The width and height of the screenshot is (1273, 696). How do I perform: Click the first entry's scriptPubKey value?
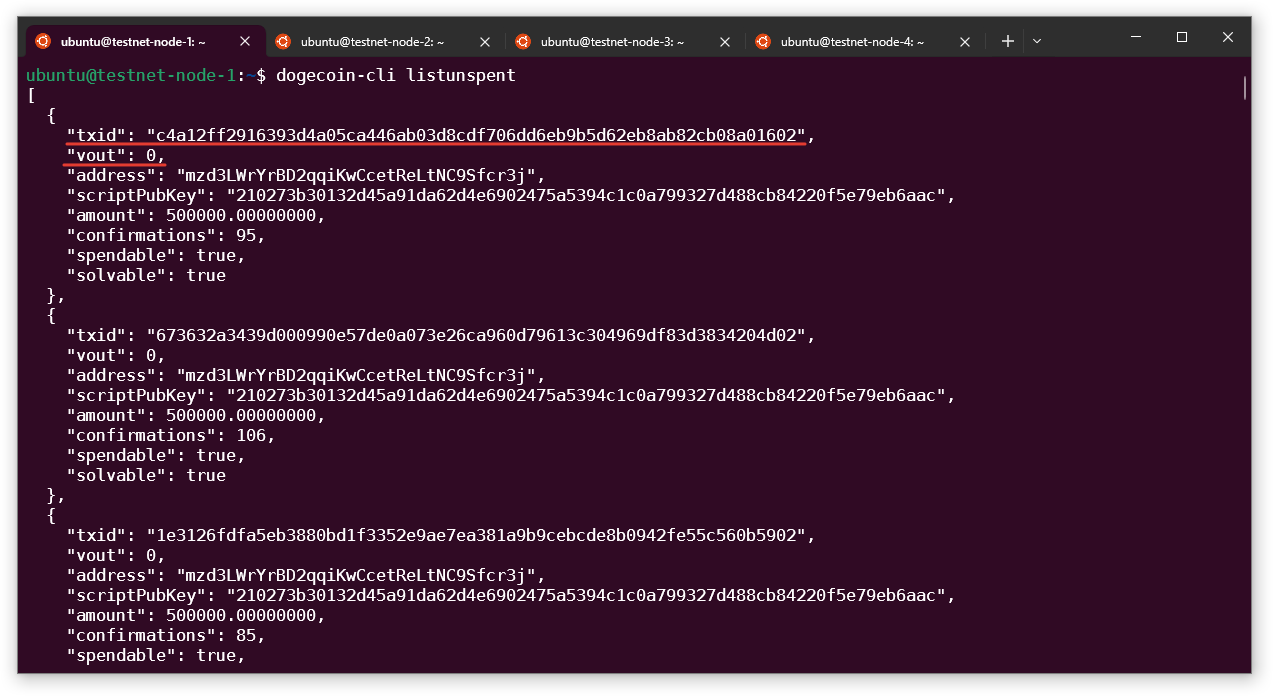[586, 195]
